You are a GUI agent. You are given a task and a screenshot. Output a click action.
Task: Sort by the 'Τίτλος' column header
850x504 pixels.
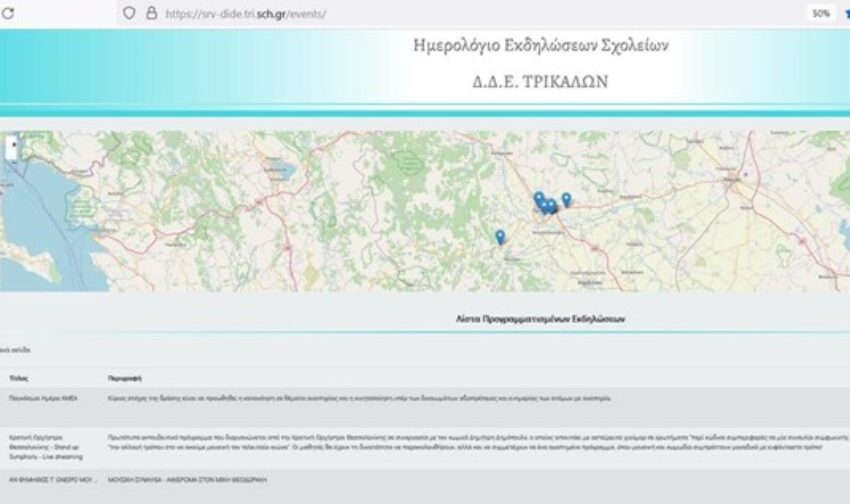[x=19, y=379]
